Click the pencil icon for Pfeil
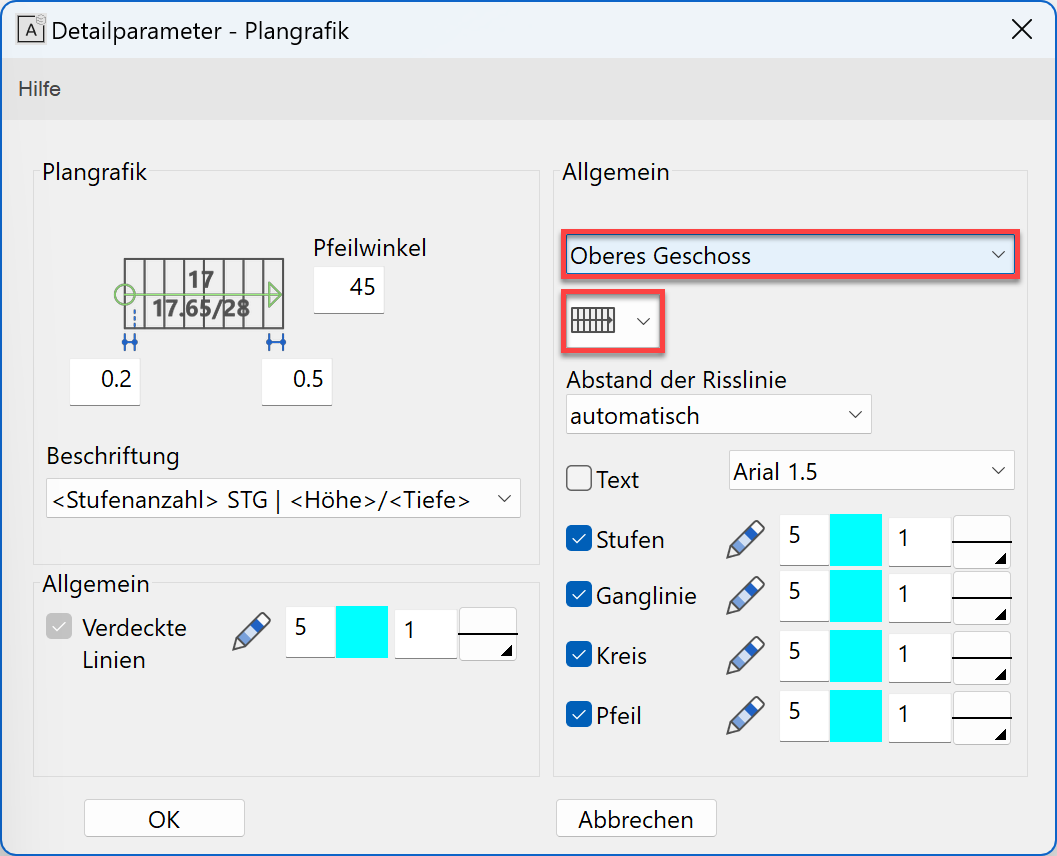Viewport: 1057px width, 856px height. pyautogui.click(x=746, y=716)
